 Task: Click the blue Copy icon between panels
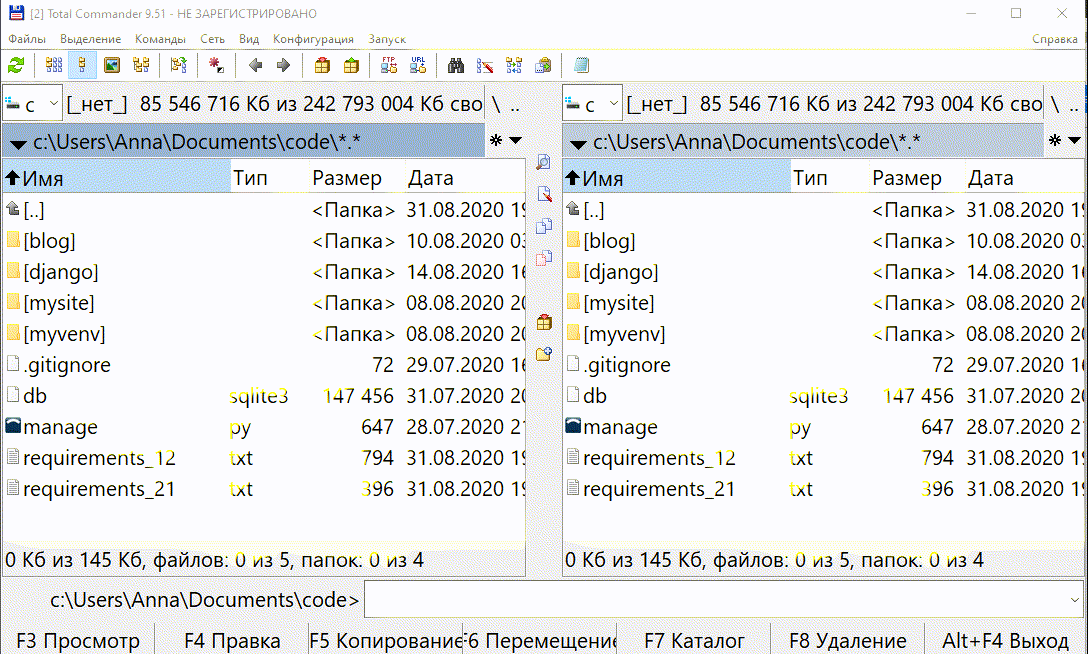pyautogui.click(x=544, y=226)
